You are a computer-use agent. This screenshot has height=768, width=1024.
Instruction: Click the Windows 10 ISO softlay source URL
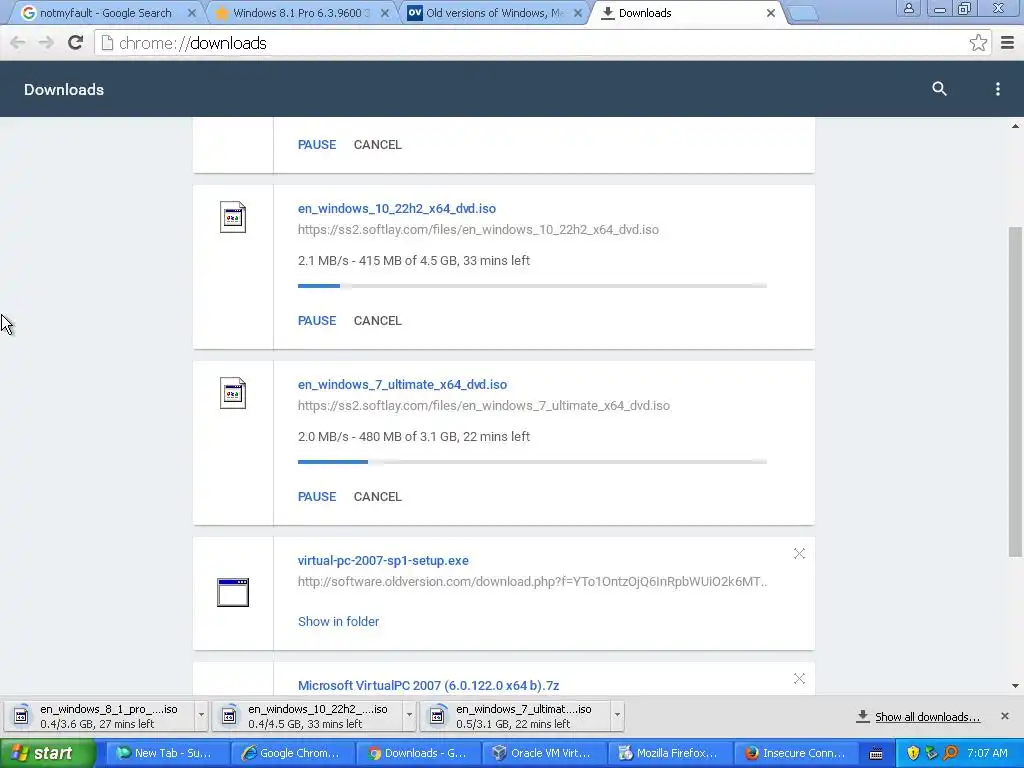(478, 229)
